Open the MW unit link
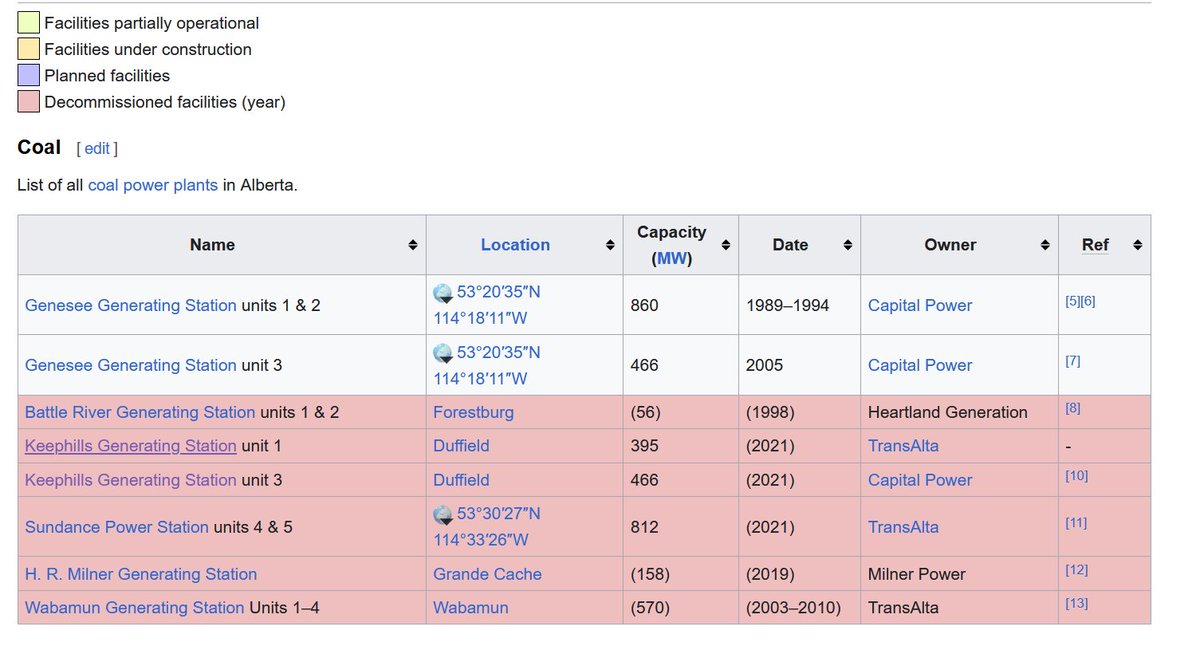Viewport: 1200px width, 646px height. point(671,258)
